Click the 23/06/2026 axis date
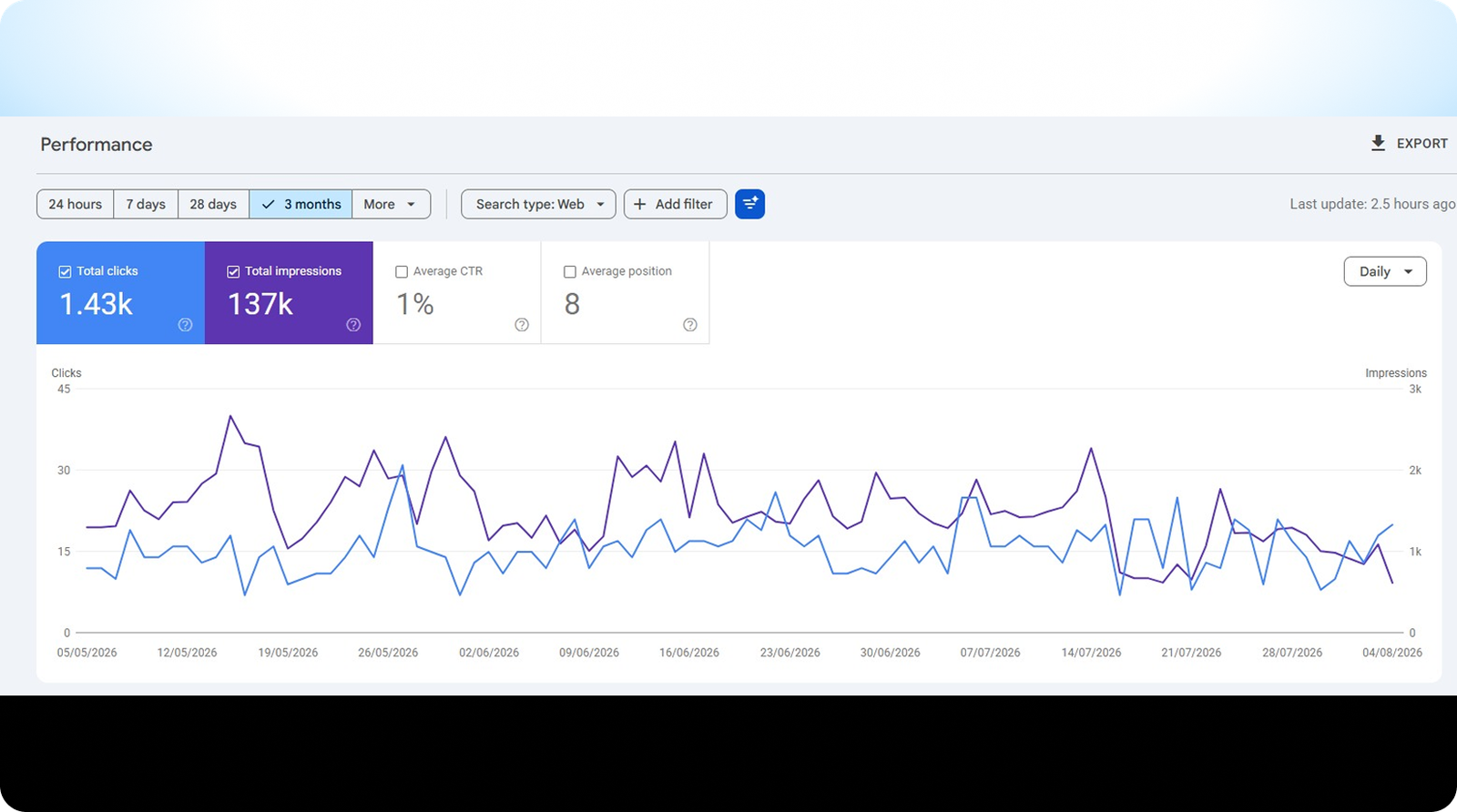This screenshot has height=812, width=1457. click(x=790, y=653)
